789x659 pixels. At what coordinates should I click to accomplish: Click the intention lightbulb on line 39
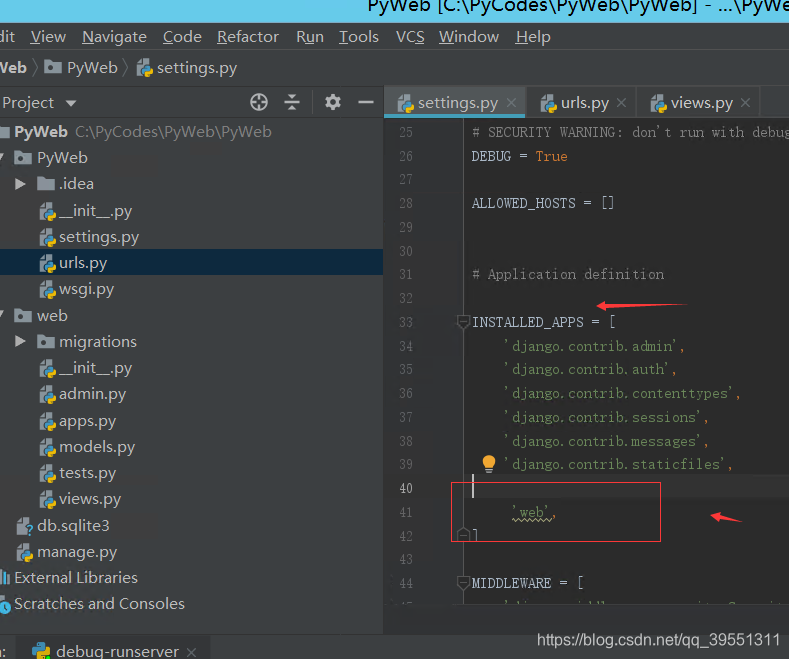489,463
